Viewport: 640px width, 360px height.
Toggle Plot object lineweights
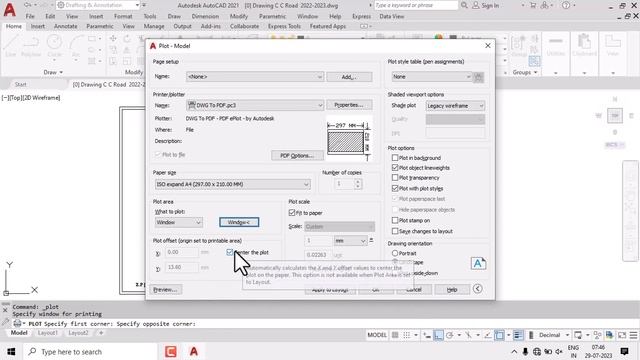click(395, 168)
